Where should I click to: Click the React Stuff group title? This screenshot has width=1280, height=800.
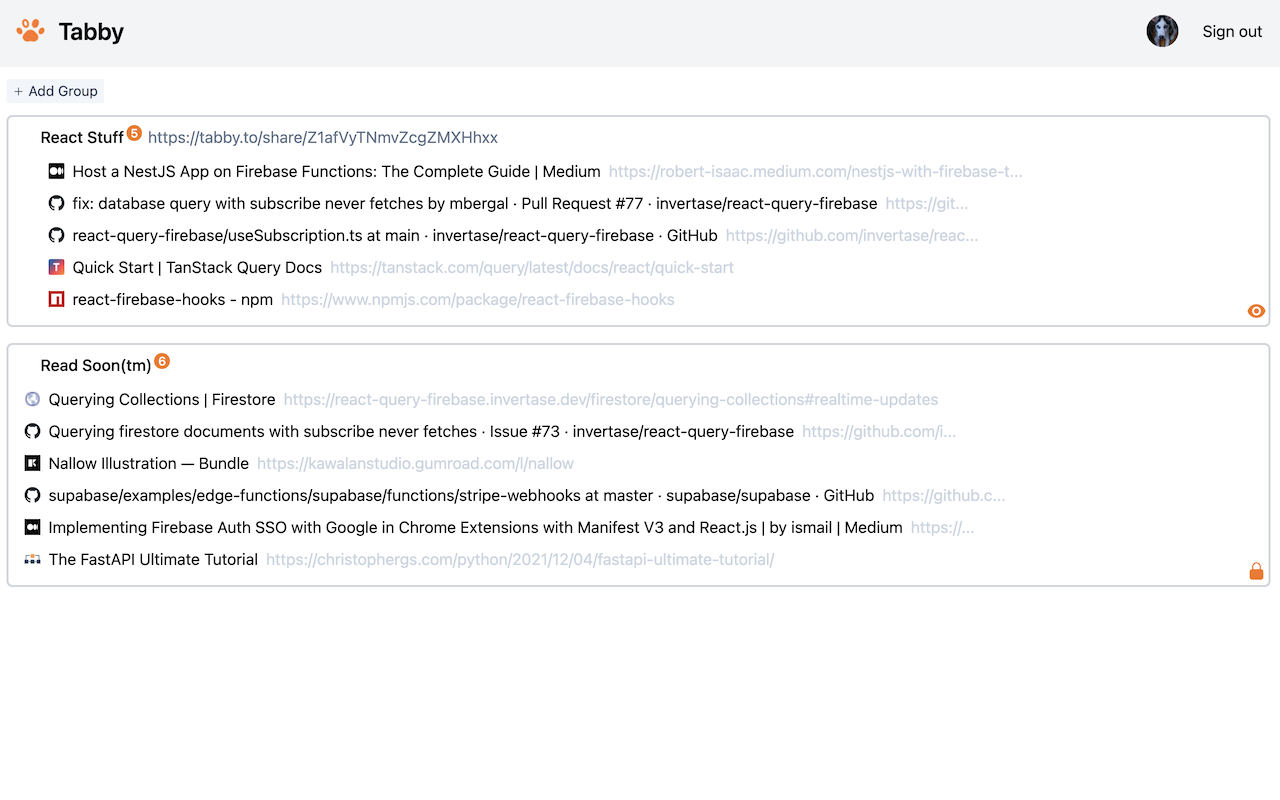[x=82, y=138]
